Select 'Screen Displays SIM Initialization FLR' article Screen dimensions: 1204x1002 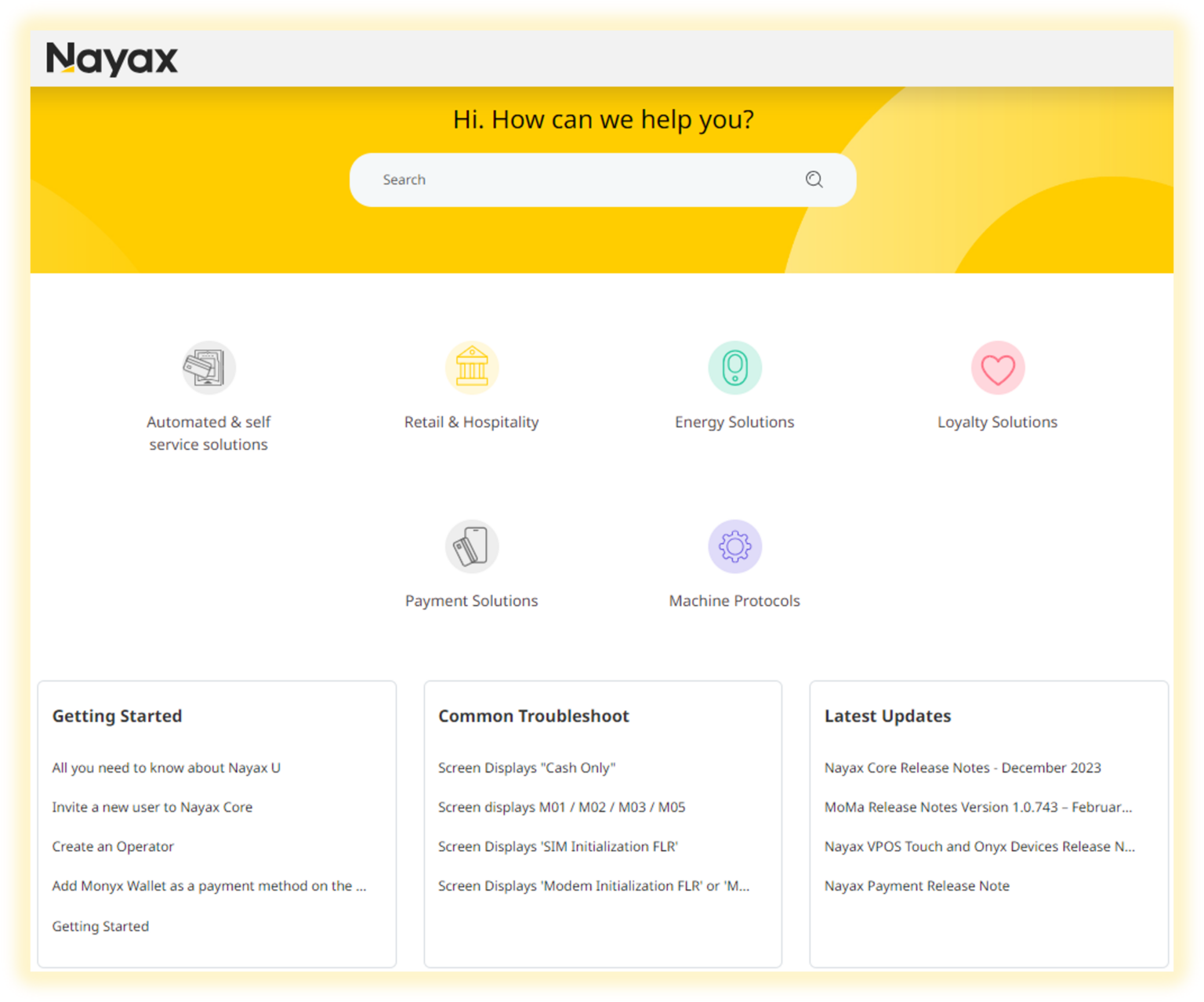coord(558,847)
